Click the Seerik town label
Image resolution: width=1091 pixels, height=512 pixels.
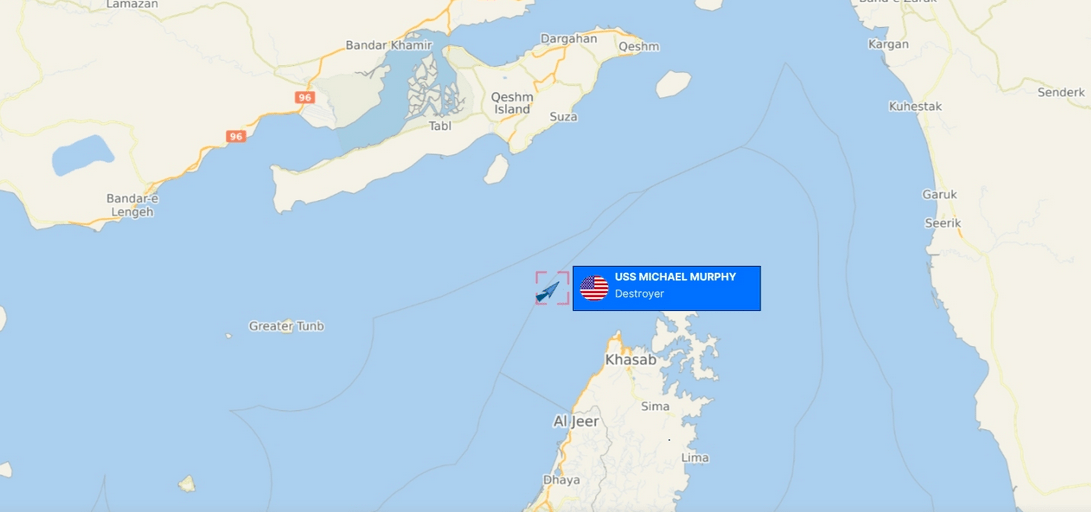pos(943,223)
